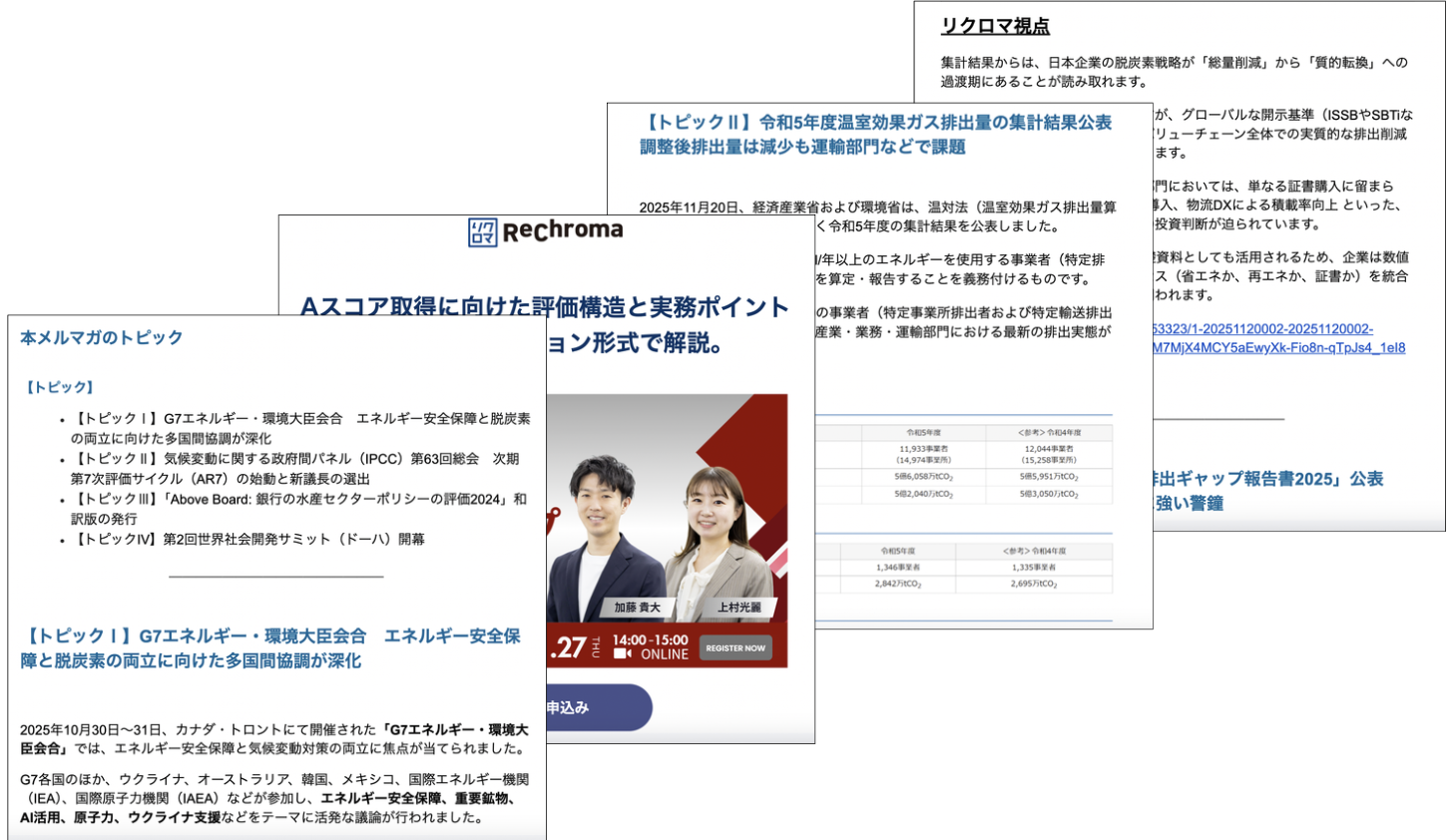The height and width of the screenshot is (840, 1453).
Task: Click the トピックⅠ G7エネルギー・環境大臣会合 blue heading
Action: pos(270,647)
